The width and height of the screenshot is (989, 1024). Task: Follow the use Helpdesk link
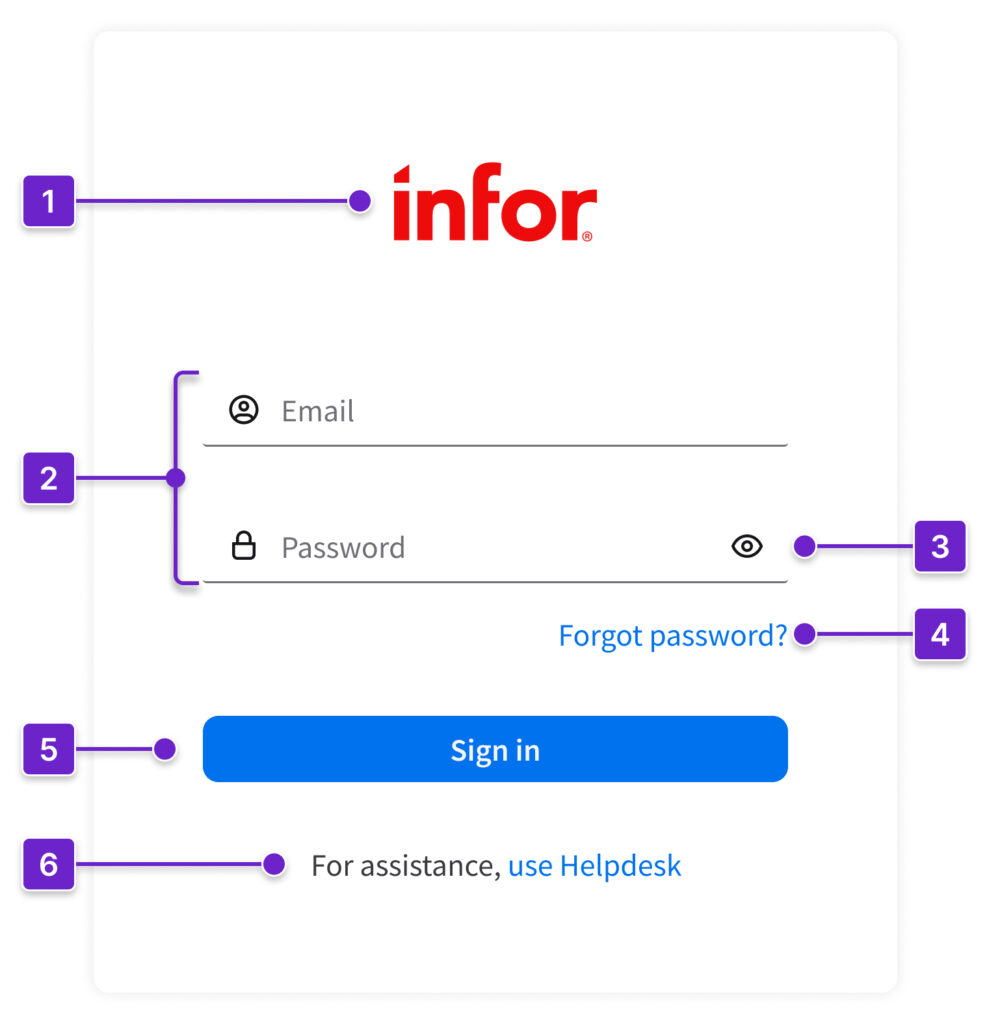[x=594, y=865]
